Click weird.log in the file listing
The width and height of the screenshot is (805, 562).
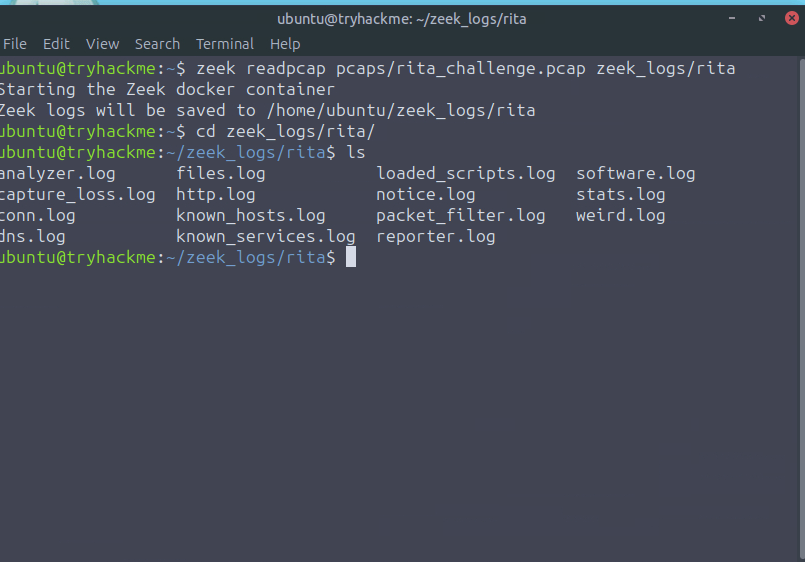620,216
